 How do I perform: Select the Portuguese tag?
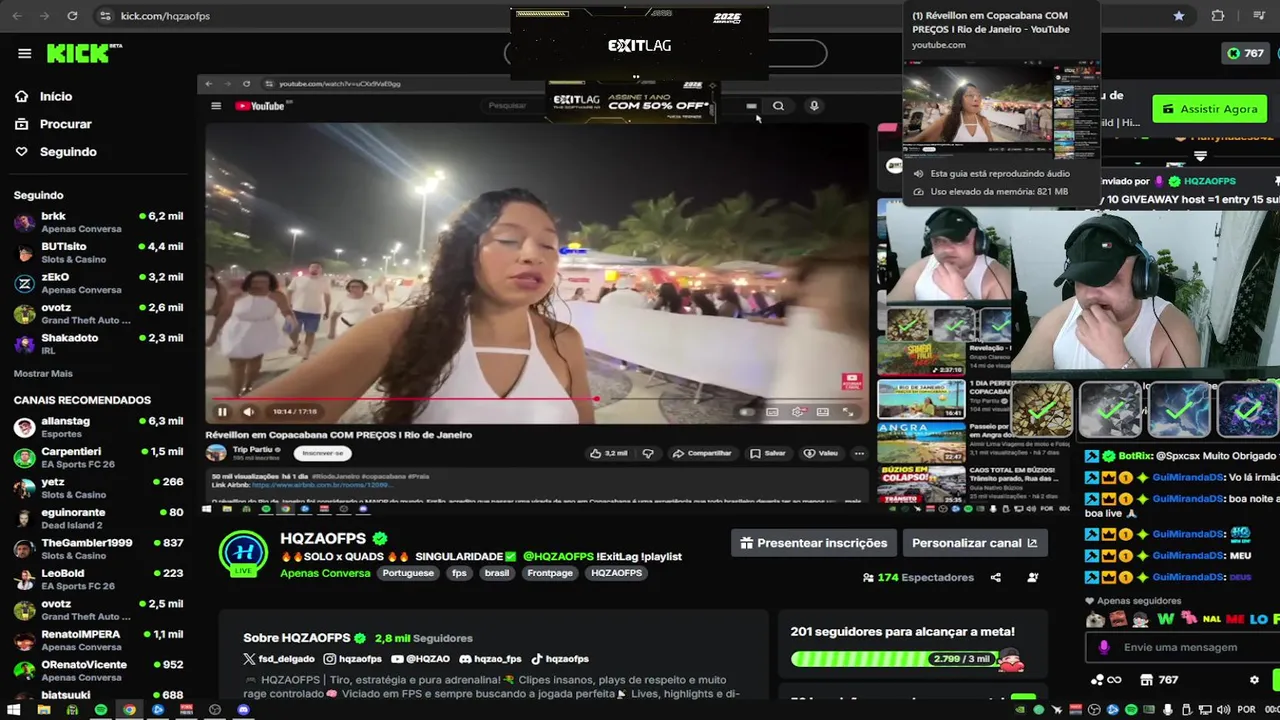[x=408, y=573]
